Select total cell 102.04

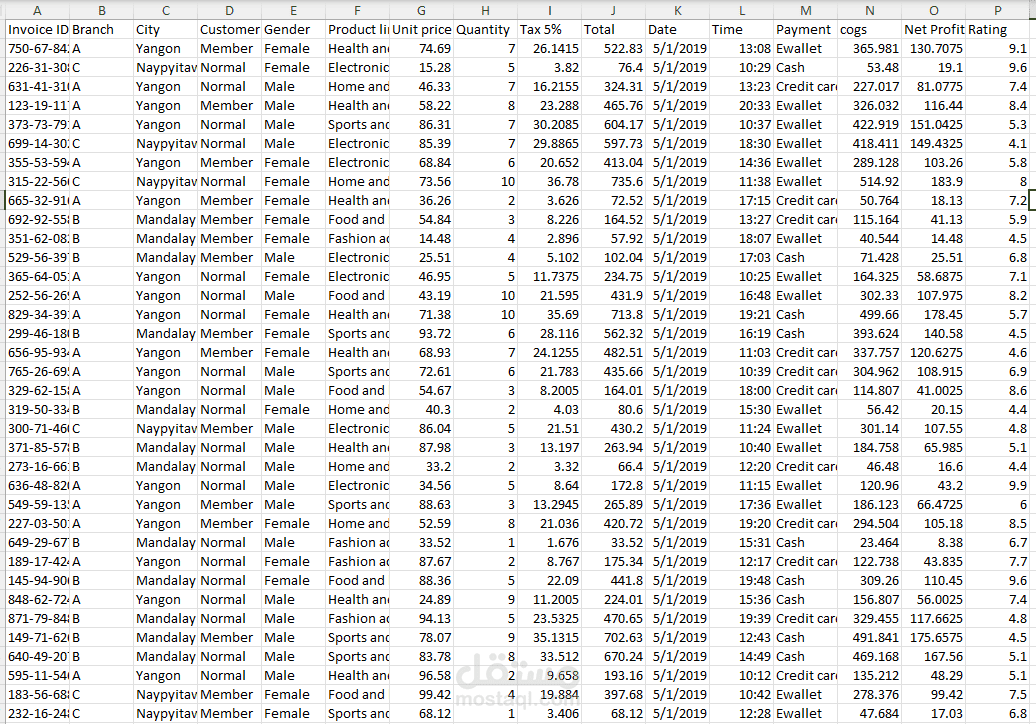613,258
